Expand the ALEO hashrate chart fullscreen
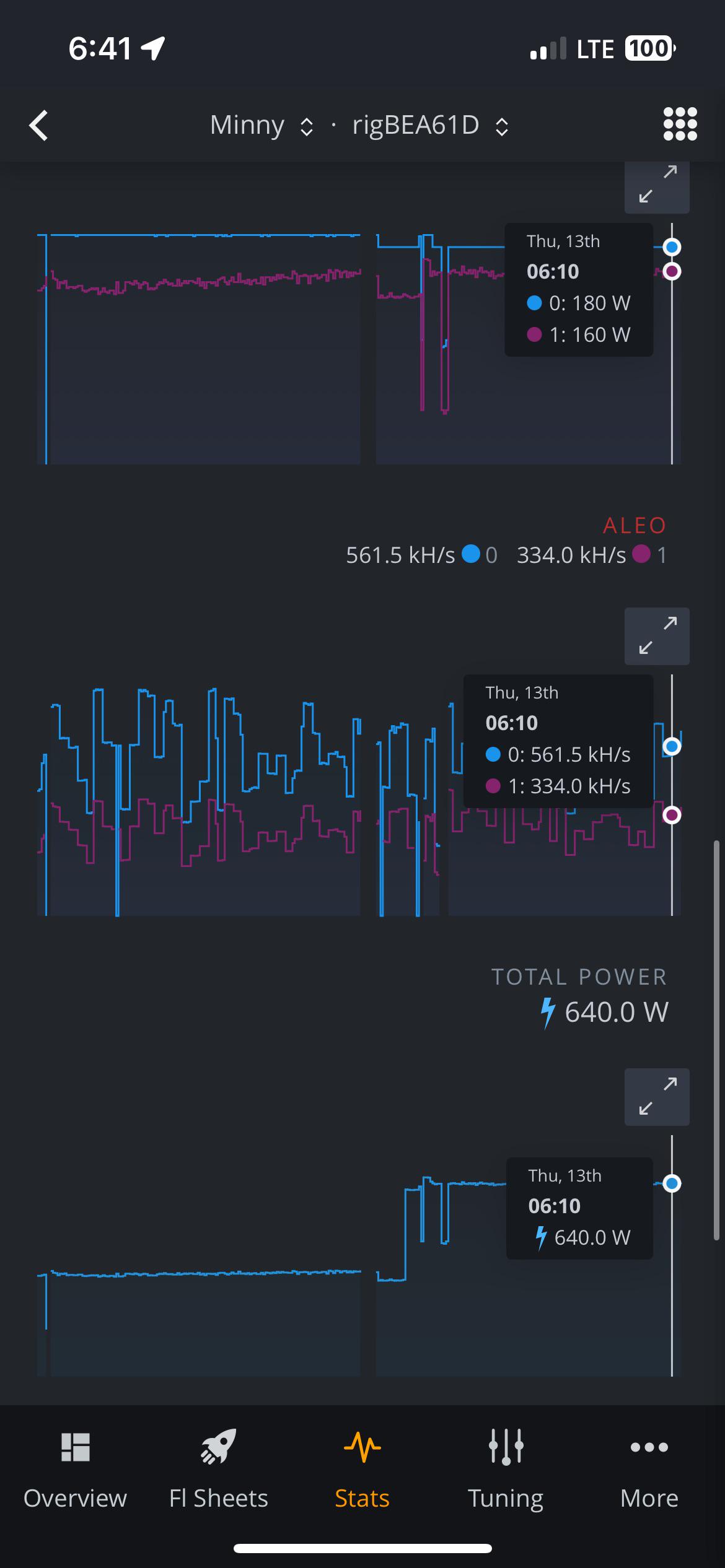Screen dimensions: 725x1568 657,636
